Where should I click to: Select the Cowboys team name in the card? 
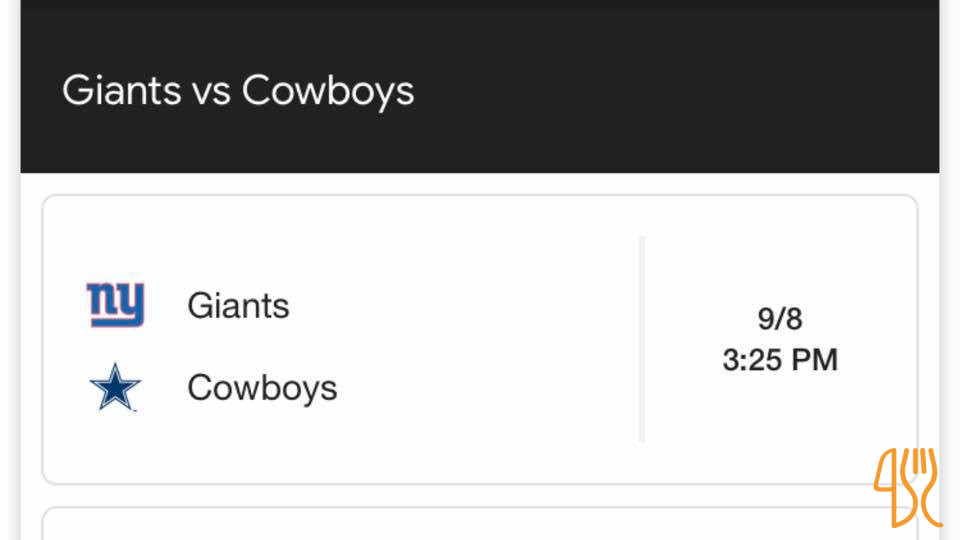point(262,388)
